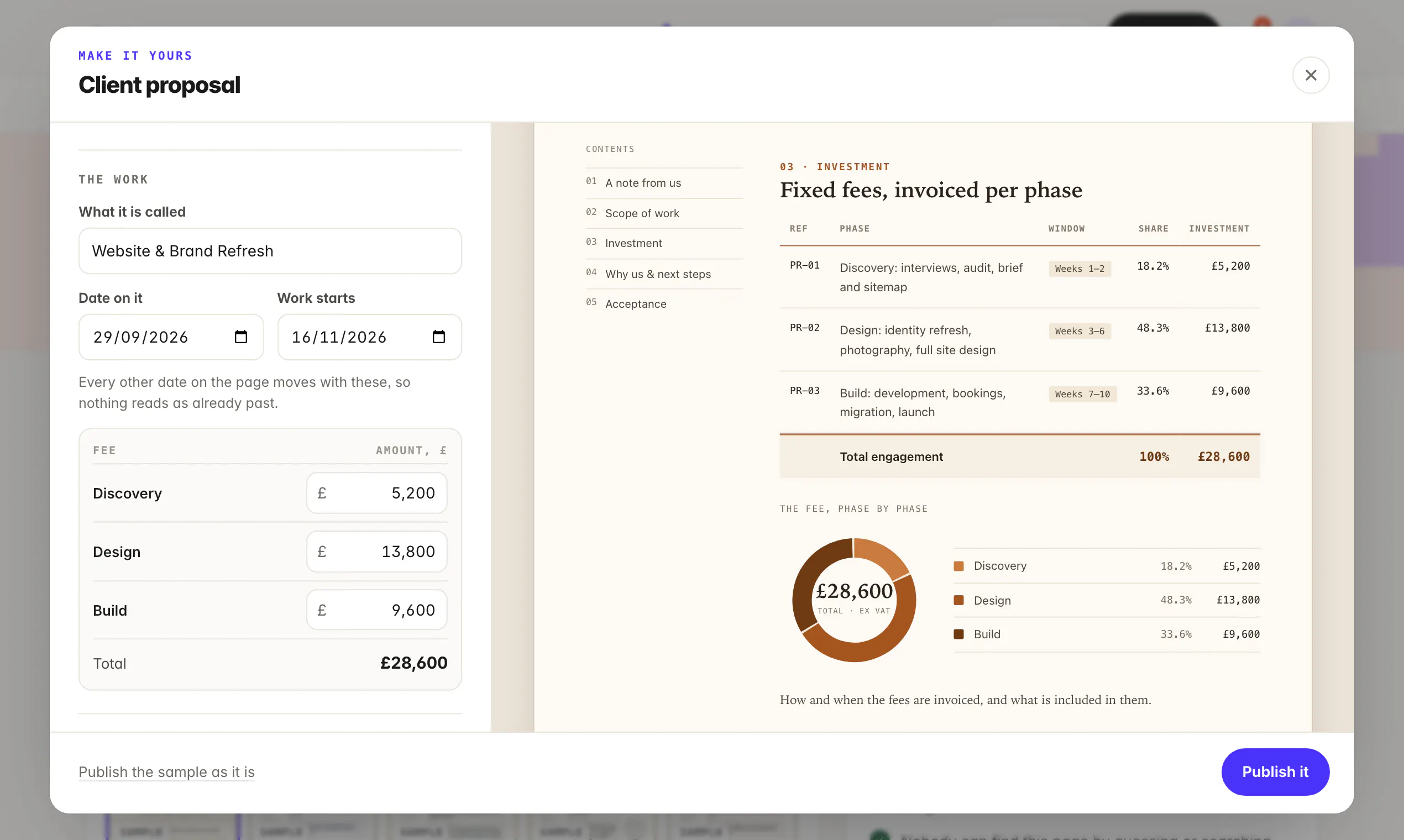Click the 'Weeks 7–10' window tag
This screenshot has width=1404, height=840.
1082,394
